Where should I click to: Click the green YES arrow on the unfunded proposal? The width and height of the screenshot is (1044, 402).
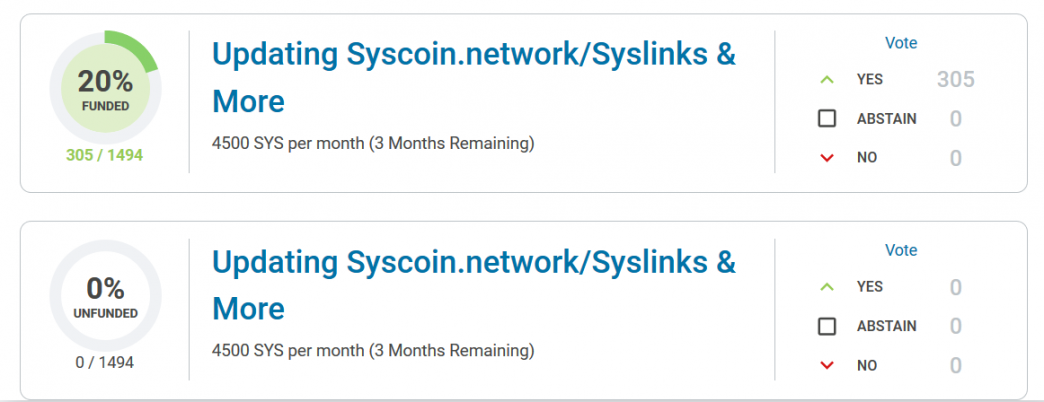pos(826,287)
